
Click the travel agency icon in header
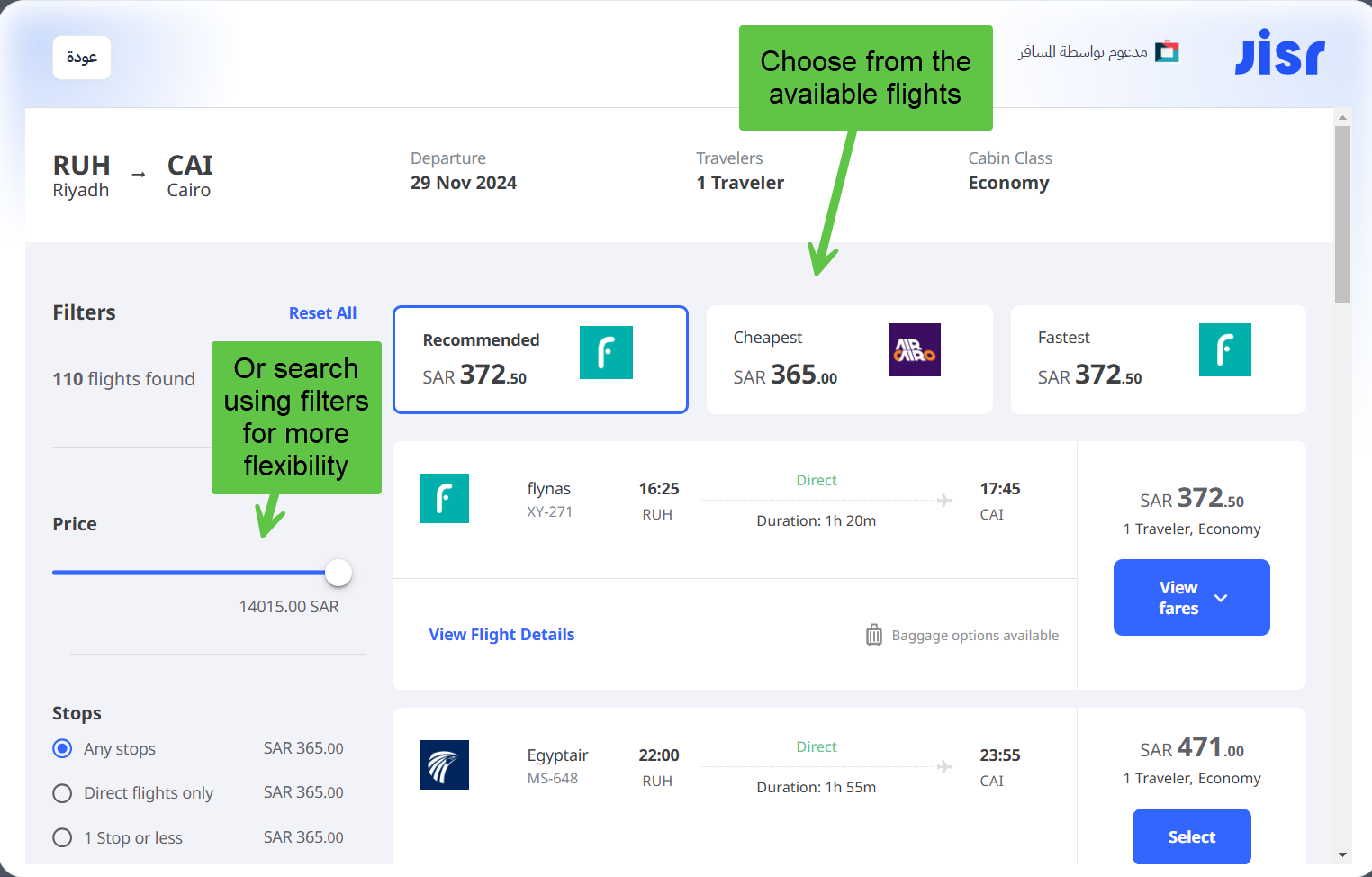1167,51
